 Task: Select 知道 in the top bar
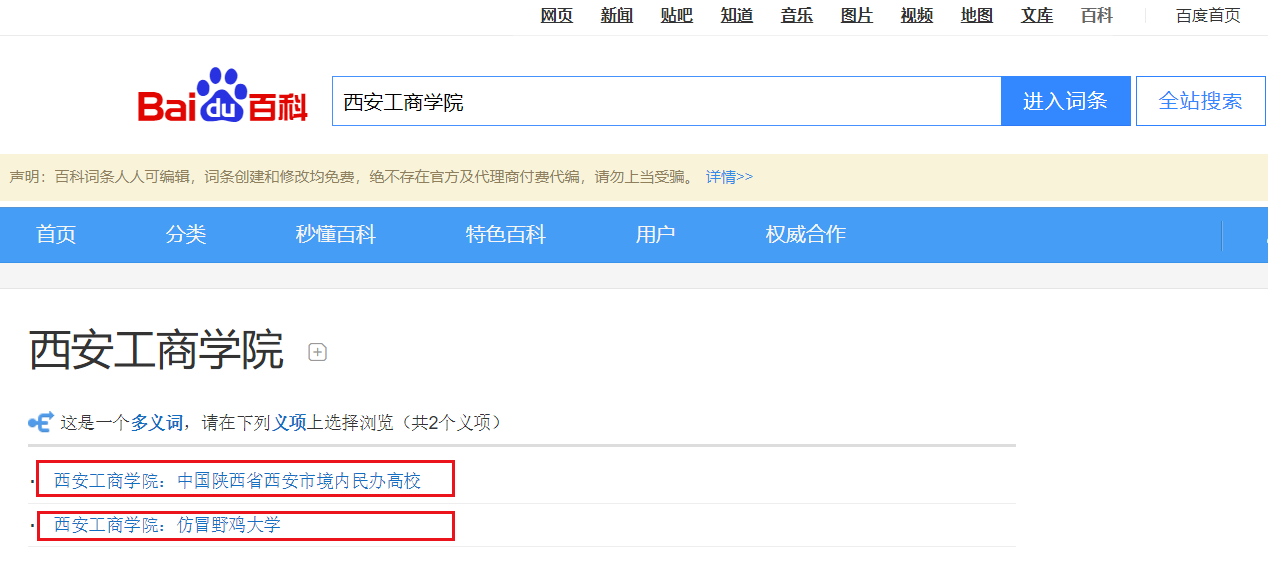[737, 15]
